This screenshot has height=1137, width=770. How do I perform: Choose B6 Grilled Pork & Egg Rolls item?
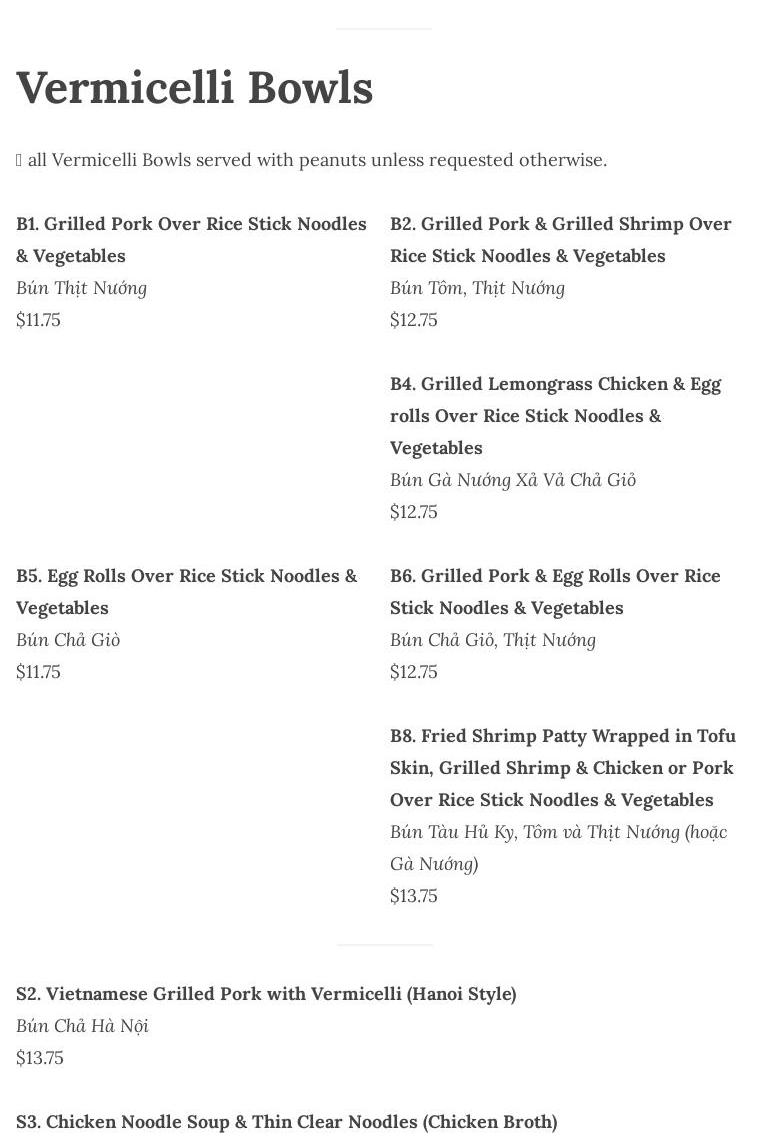click(555, 592)
